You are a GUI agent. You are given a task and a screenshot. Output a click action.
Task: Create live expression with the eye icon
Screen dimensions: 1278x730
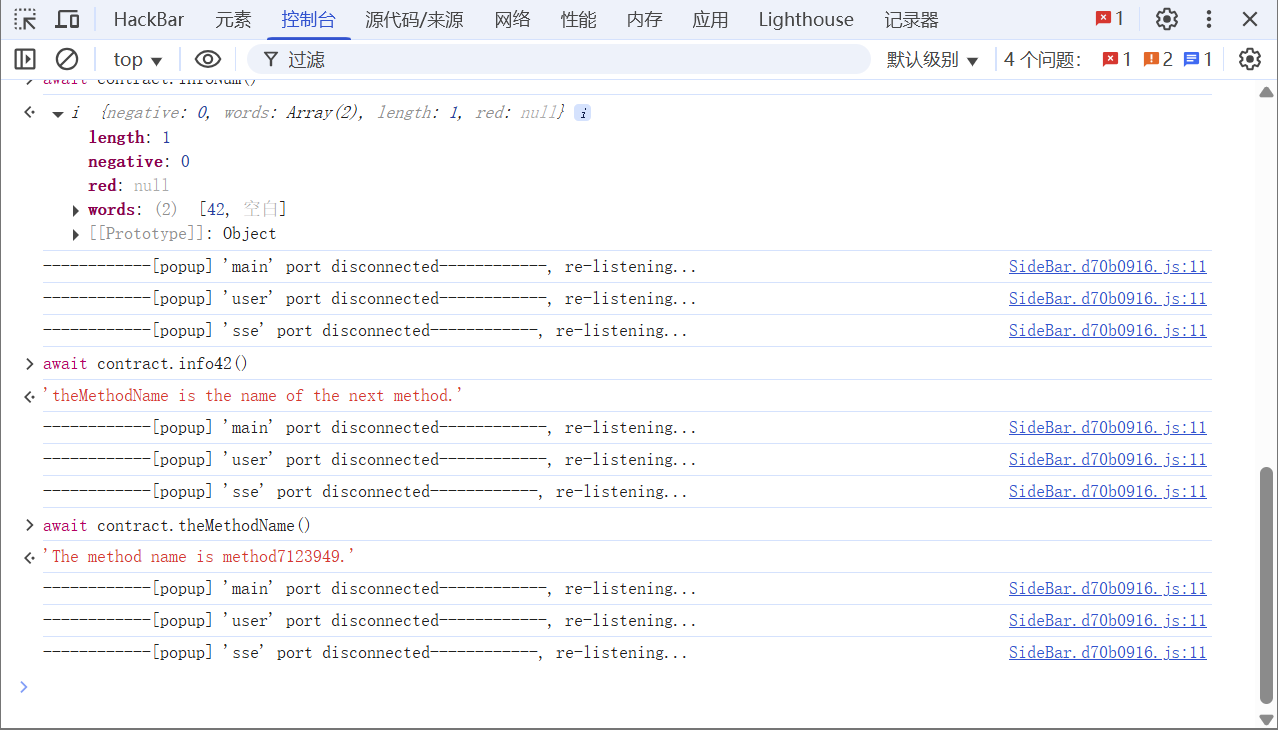click(x=208, y=60)
